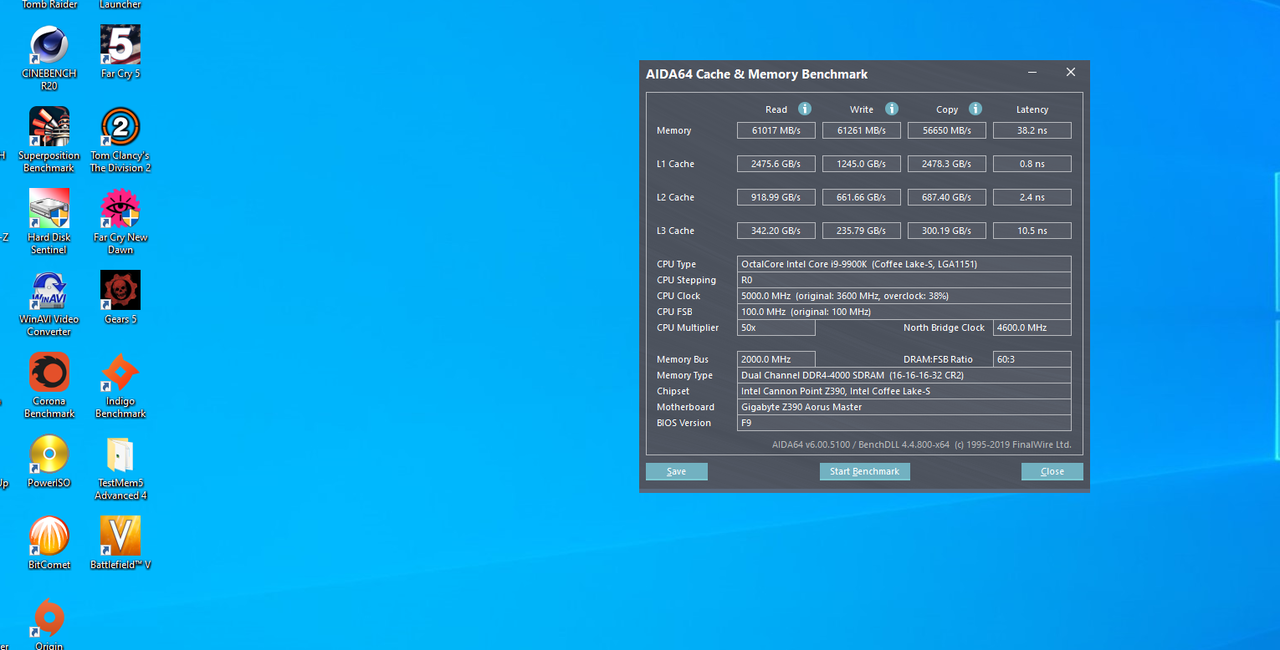Select the Battlefield V desktop shortcut
This screenshot has height=650, width=1280.
(120, 544)
